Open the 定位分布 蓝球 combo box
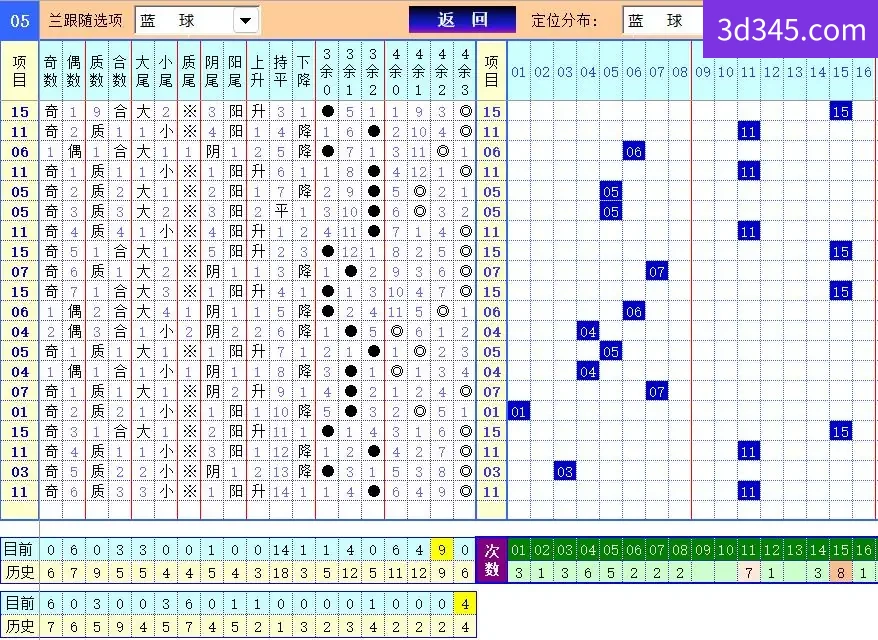Image resolution: width=878 pixels, height=640 pixels. (x=663, y=21)
